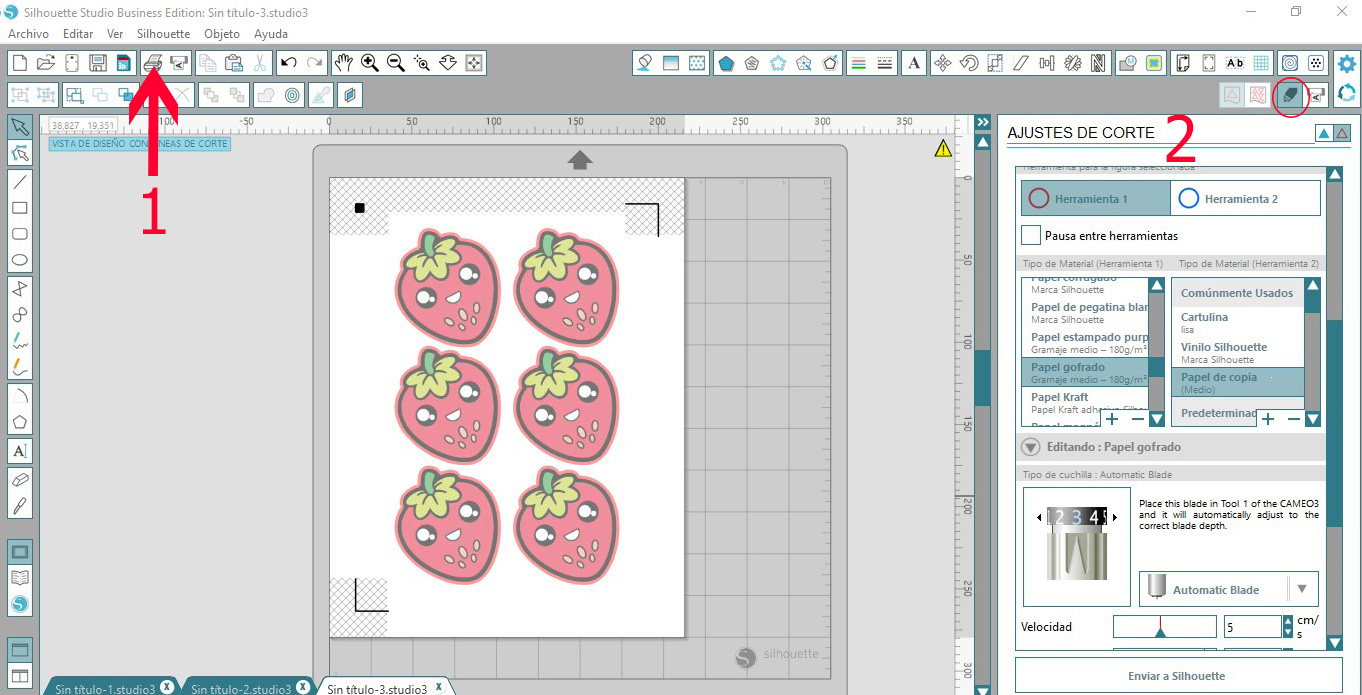Screen dimensions: 1362x695
Task: Pick the Knife tool in left toolbar
Action: coord(20,505)
